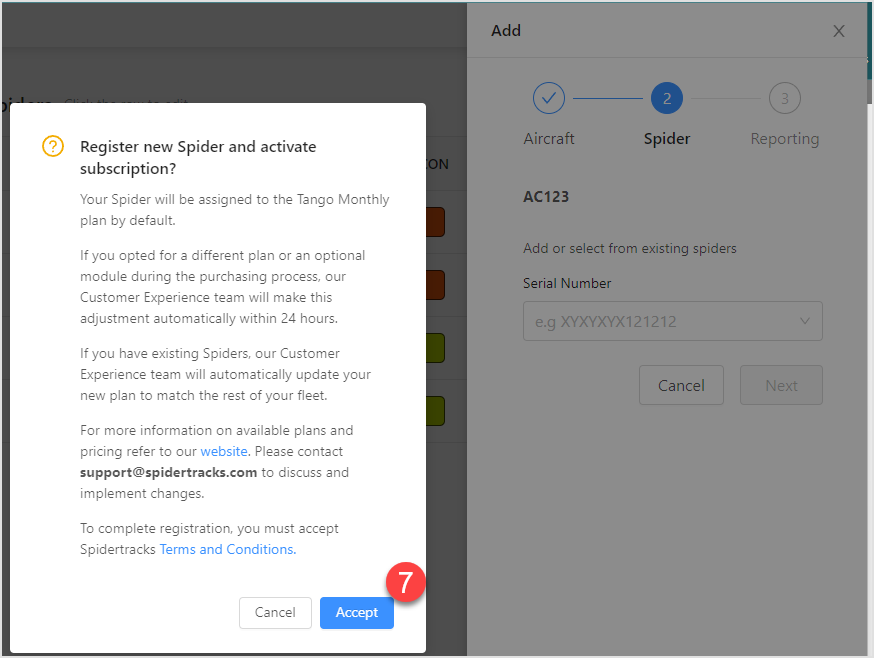Click the dialog title 'Register new Spider'
This screenshot has width=874, height=658.
click(198, 157)
